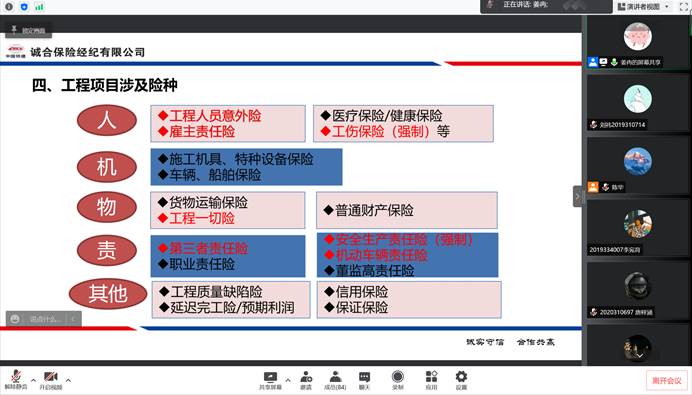Click the meeting info icon at top left
The width and height of the screenshot is (692, 395).
(8, 7)
